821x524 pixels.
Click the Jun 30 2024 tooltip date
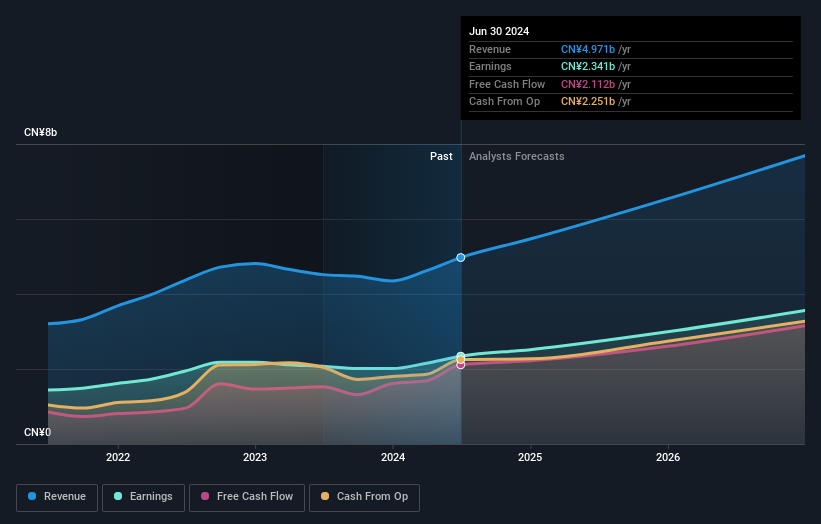pyautogui.click(x=499, y=31)
